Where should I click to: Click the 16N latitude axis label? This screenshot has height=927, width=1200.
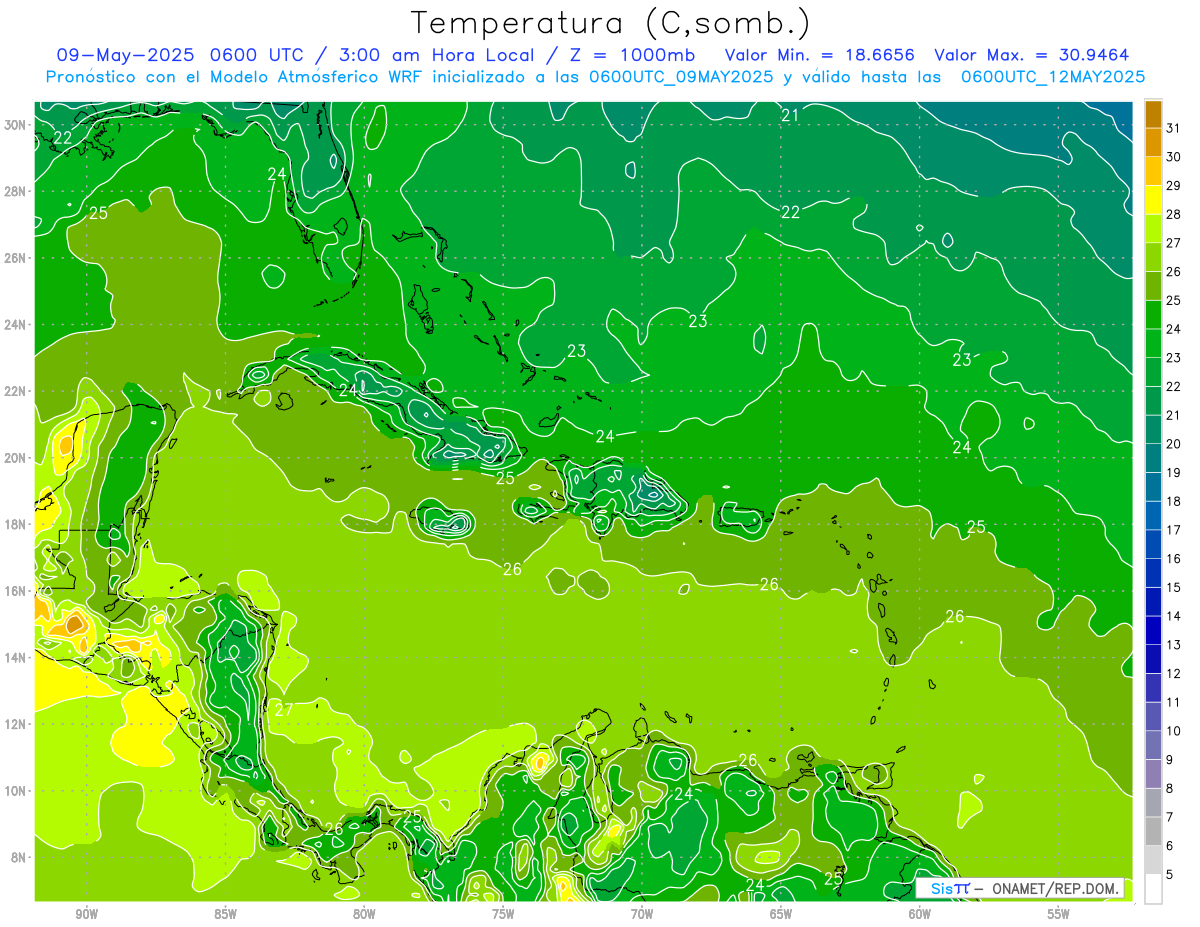click(15, 591)
